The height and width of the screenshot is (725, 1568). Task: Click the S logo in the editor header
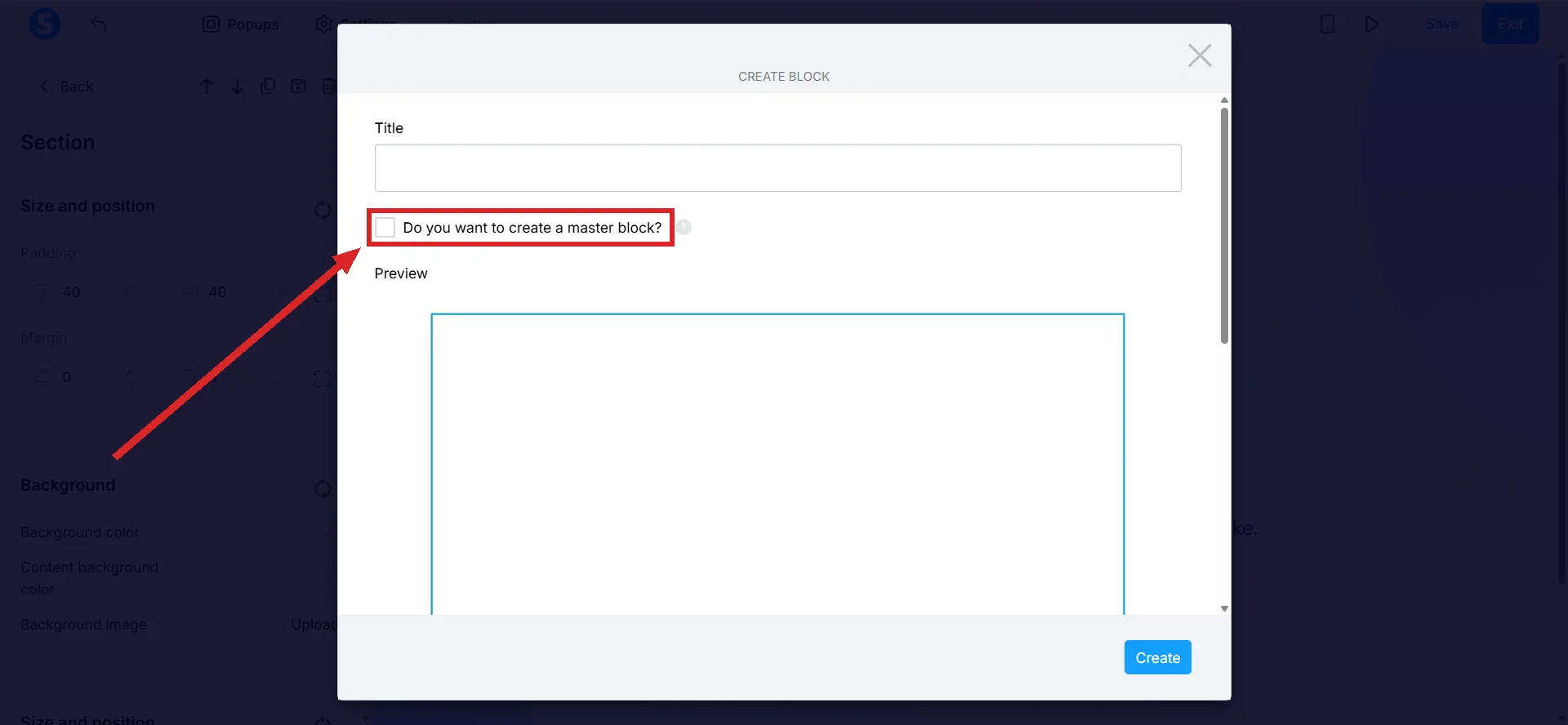tap(45, 24)
